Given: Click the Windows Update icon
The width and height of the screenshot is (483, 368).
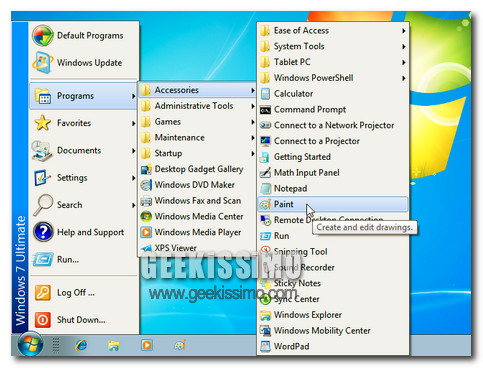Looking at the screenshot, I should (42, 63).
